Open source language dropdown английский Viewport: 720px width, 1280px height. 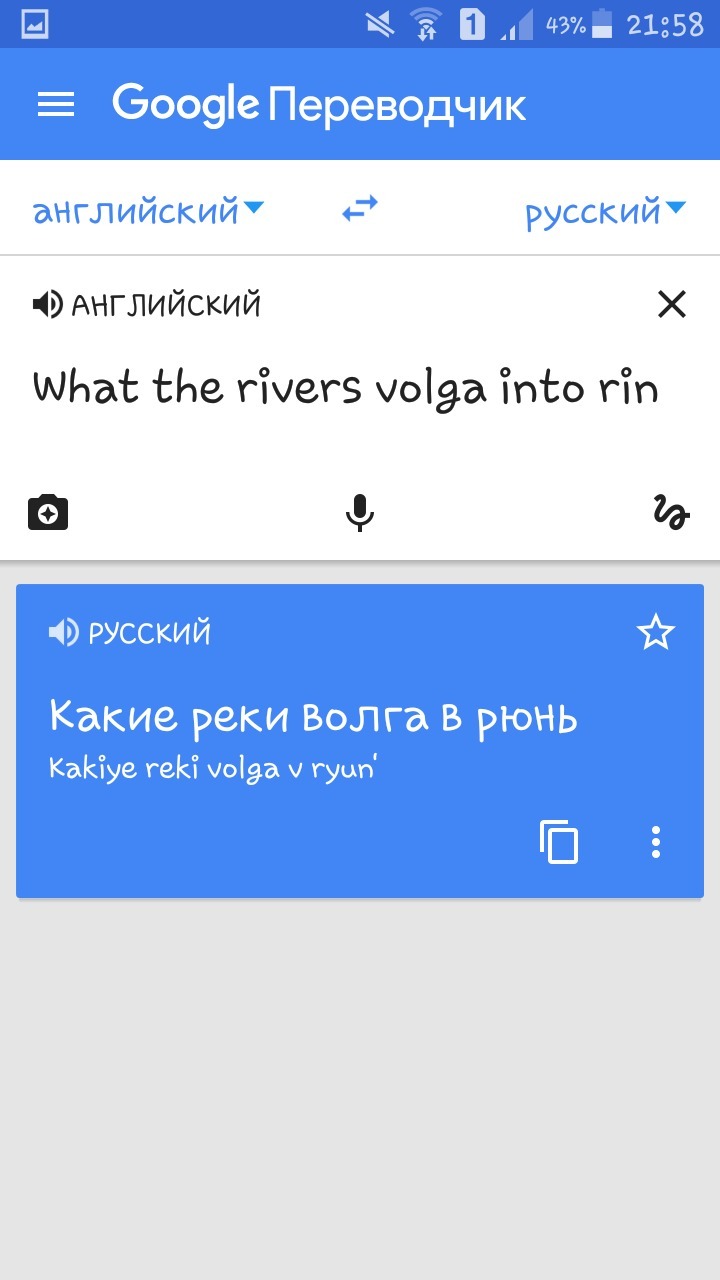pos(148,210)
